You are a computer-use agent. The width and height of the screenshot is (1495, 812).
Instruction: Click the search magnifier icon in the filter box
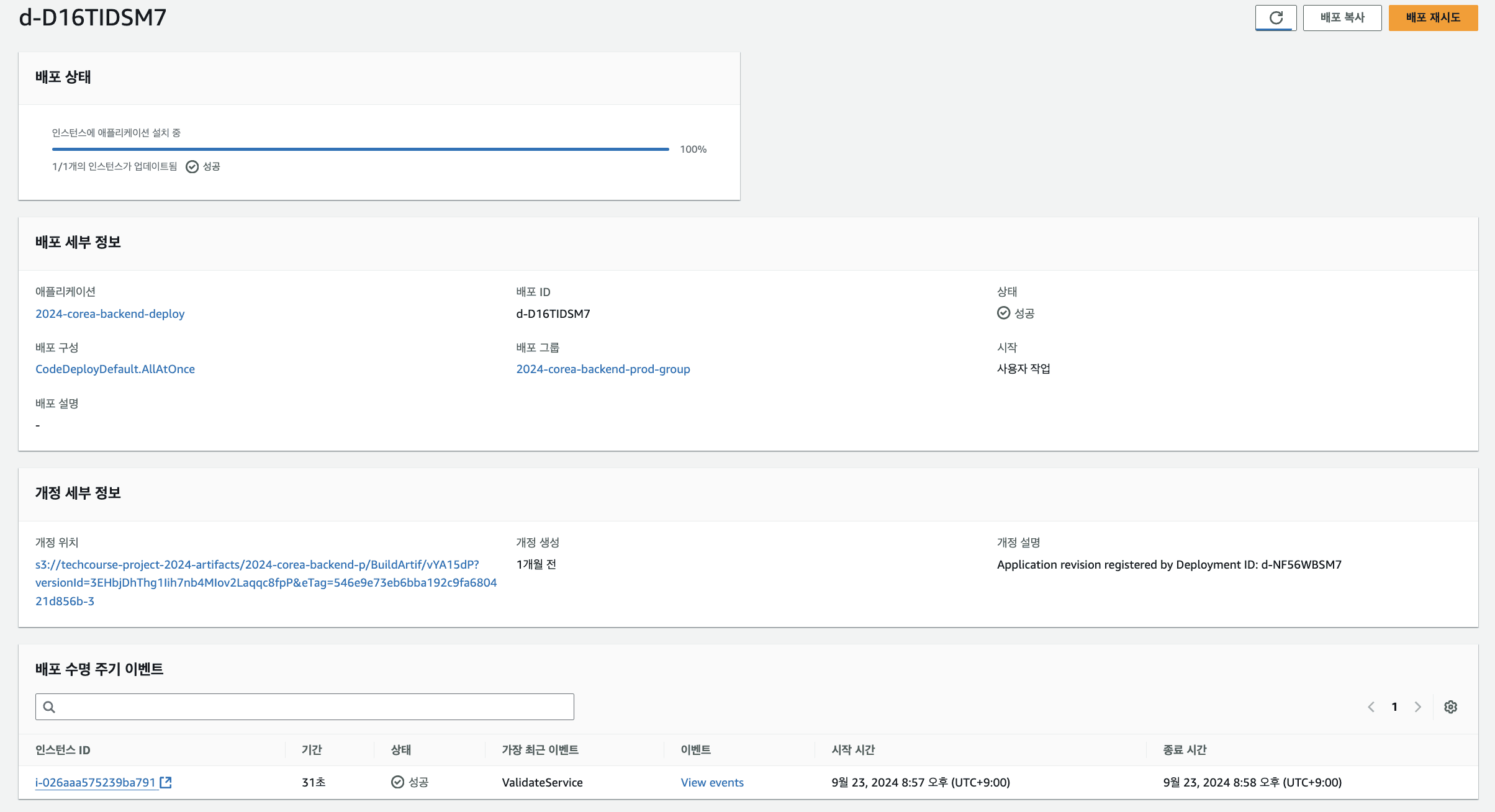(x=50, y=706)
